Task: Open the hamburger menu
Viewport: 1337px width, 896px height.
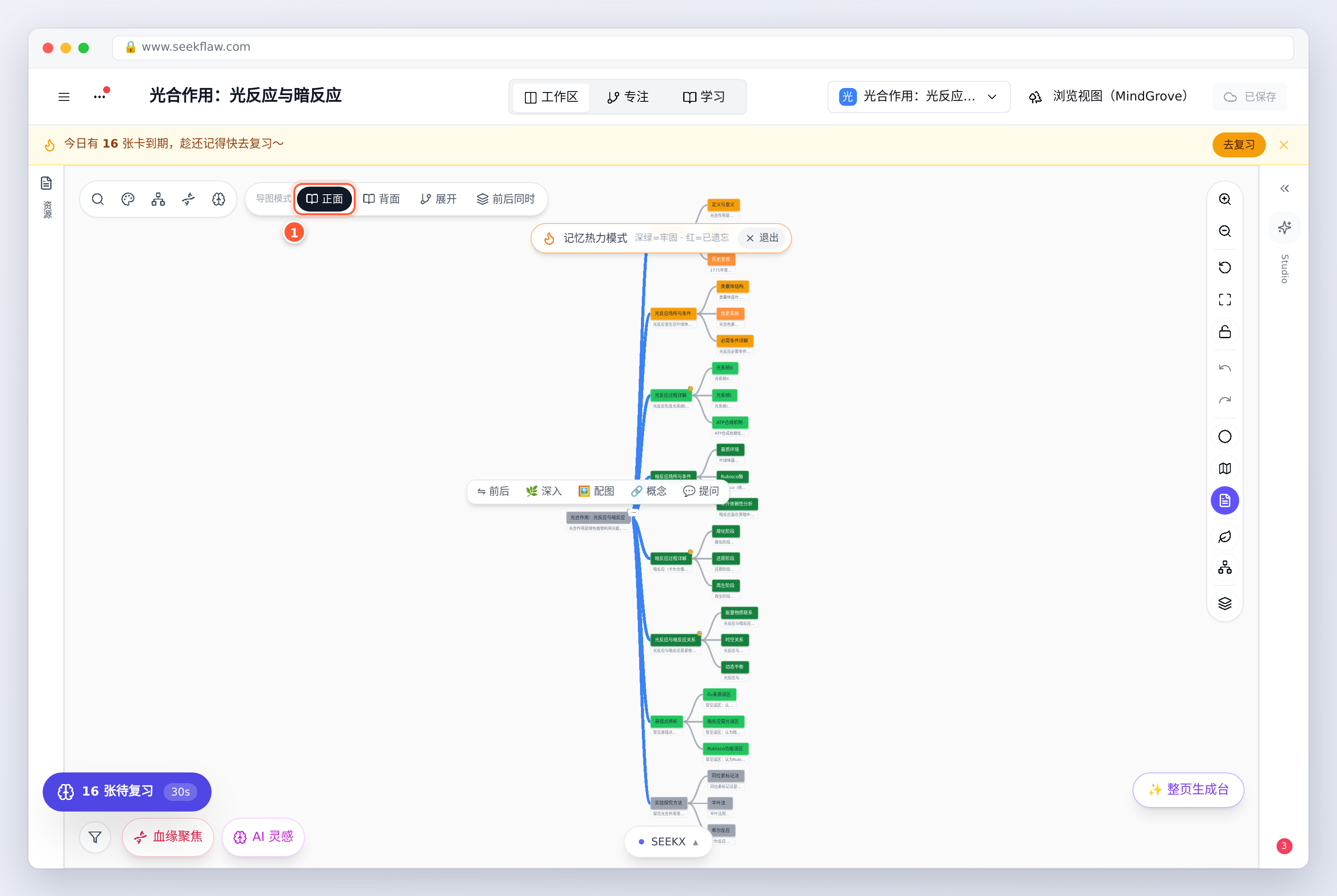Action: tap(64, 96)
